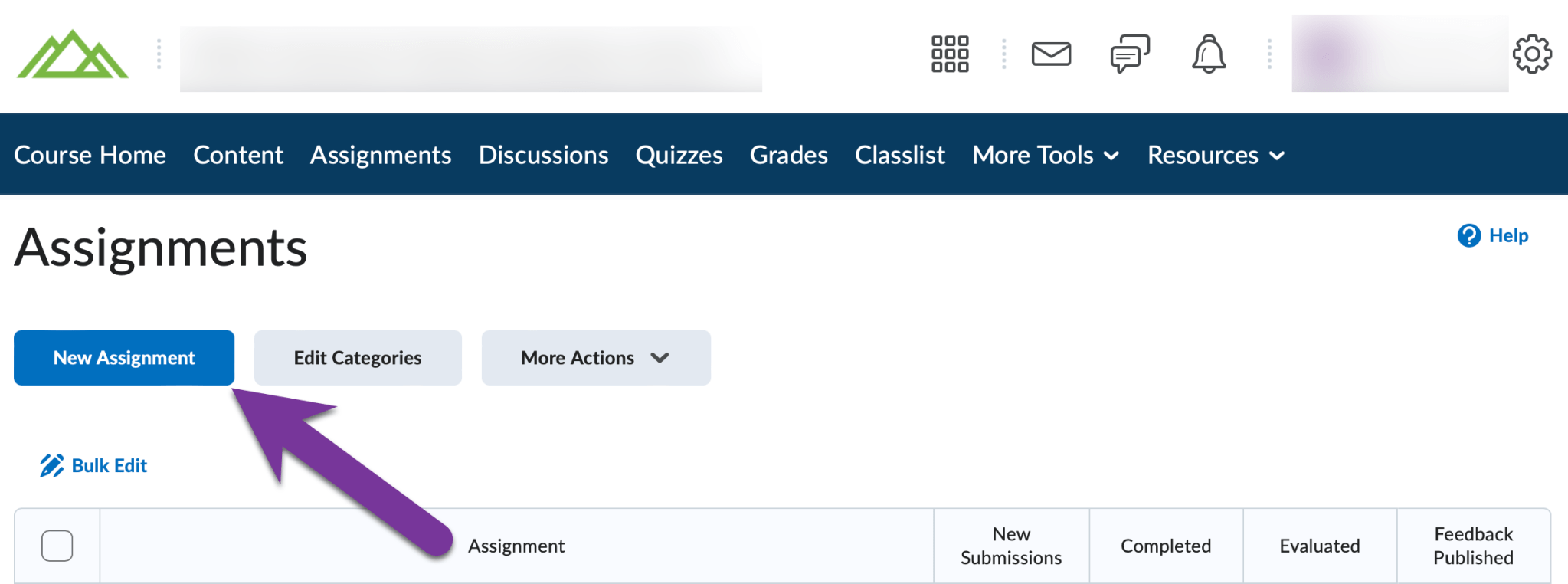The image size is (1568, 584).
Task: Open Edit Categories
Action: click(357, 357)
